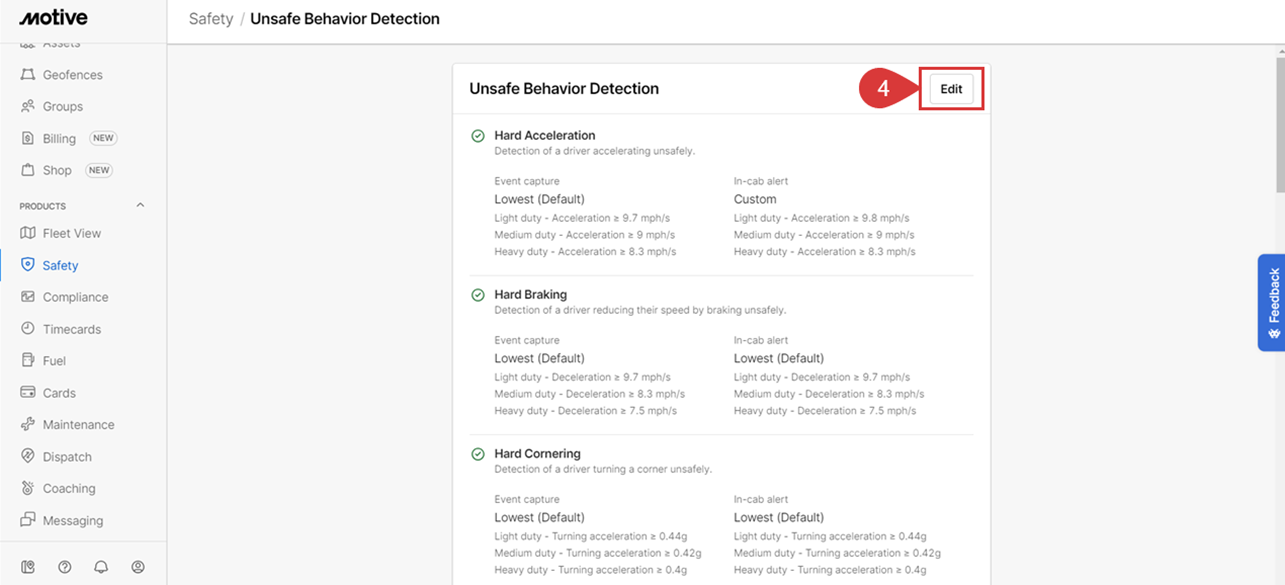
Task: Open the help question mark icon
Action: pyautogui.click(x=65, y=567)
